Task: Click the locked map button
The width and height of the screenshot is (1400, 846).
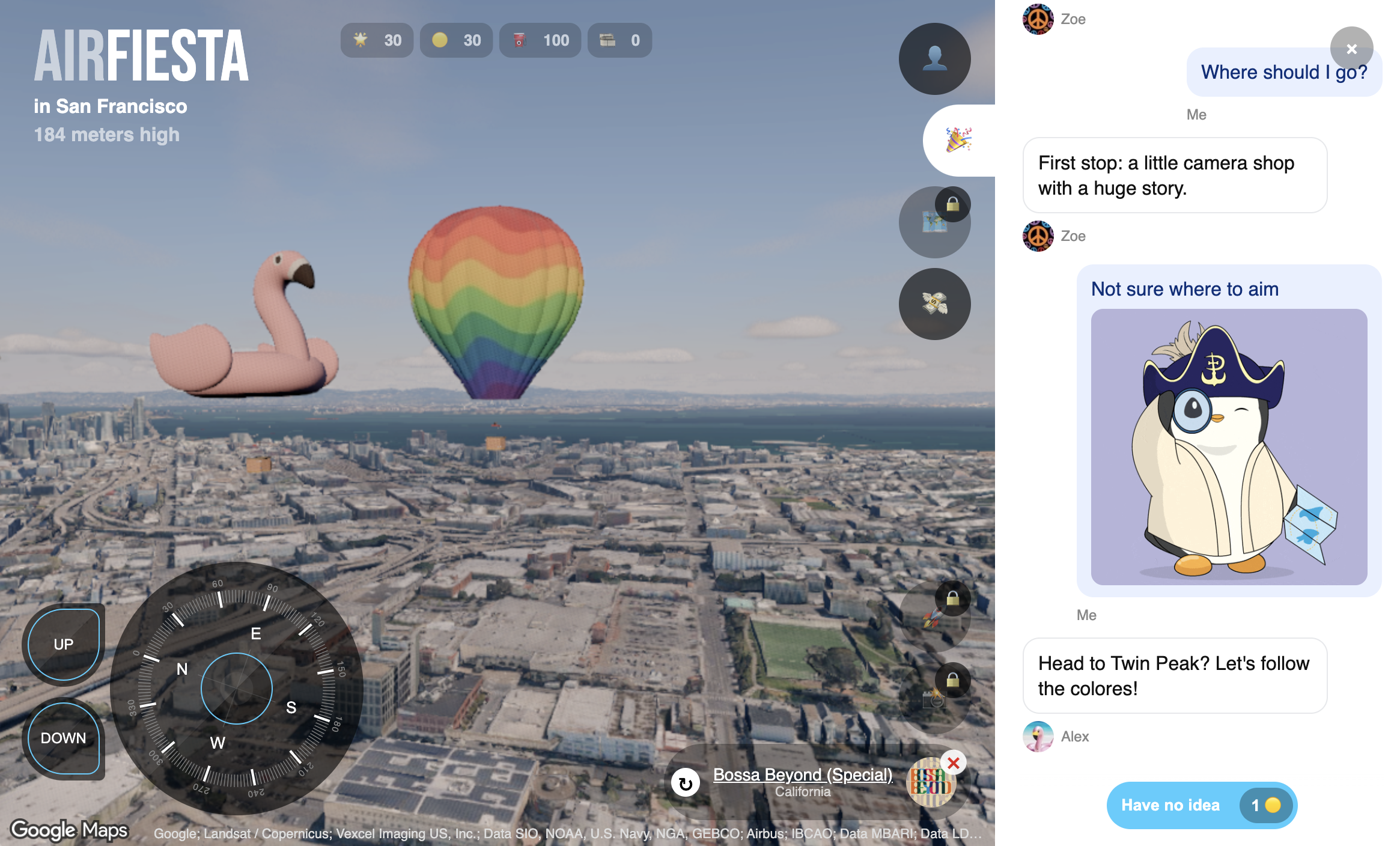Action: (934, 223)
